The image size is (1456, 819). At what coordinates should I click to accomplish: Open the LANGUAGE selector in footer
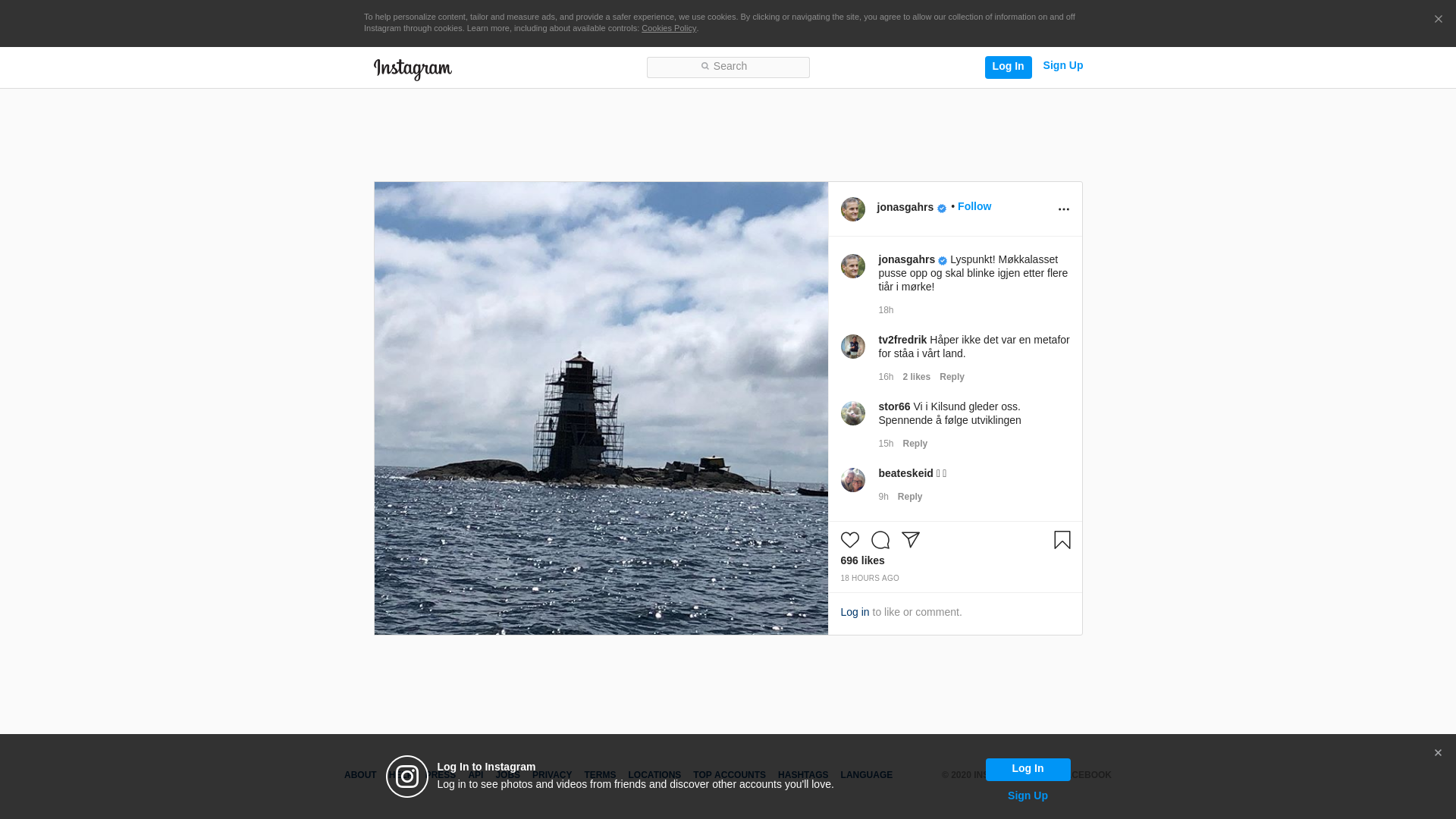[x=866, y=776]
